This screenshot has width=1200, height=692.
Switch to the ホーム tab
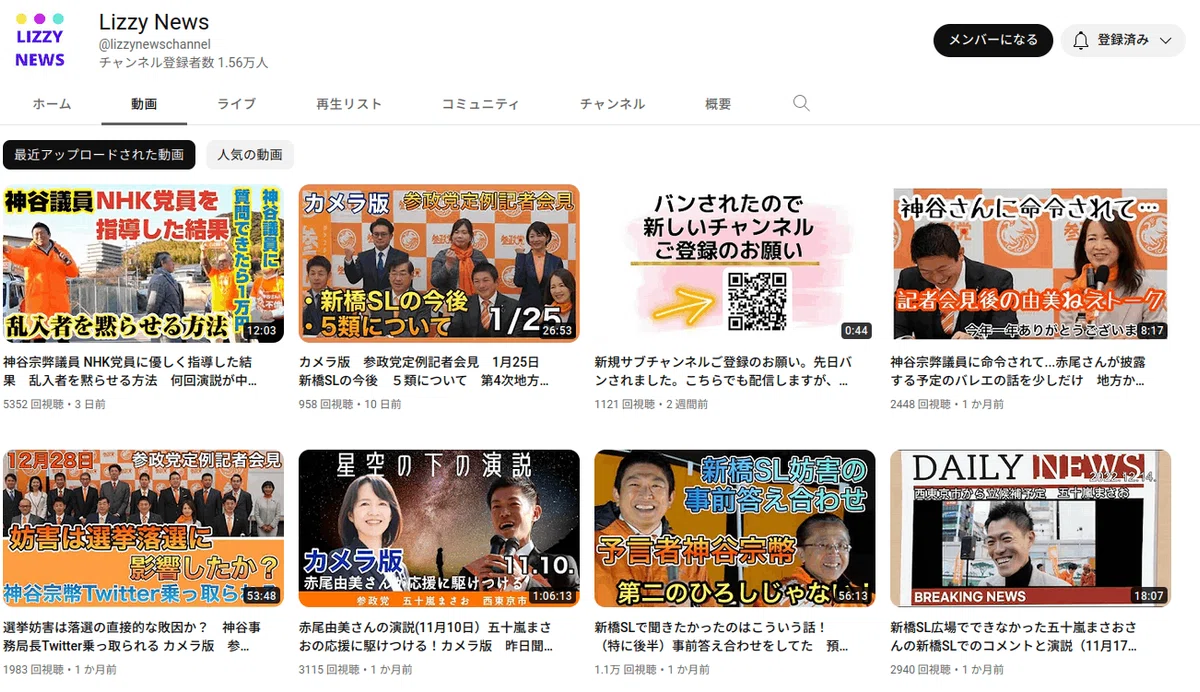pos(52,104)
